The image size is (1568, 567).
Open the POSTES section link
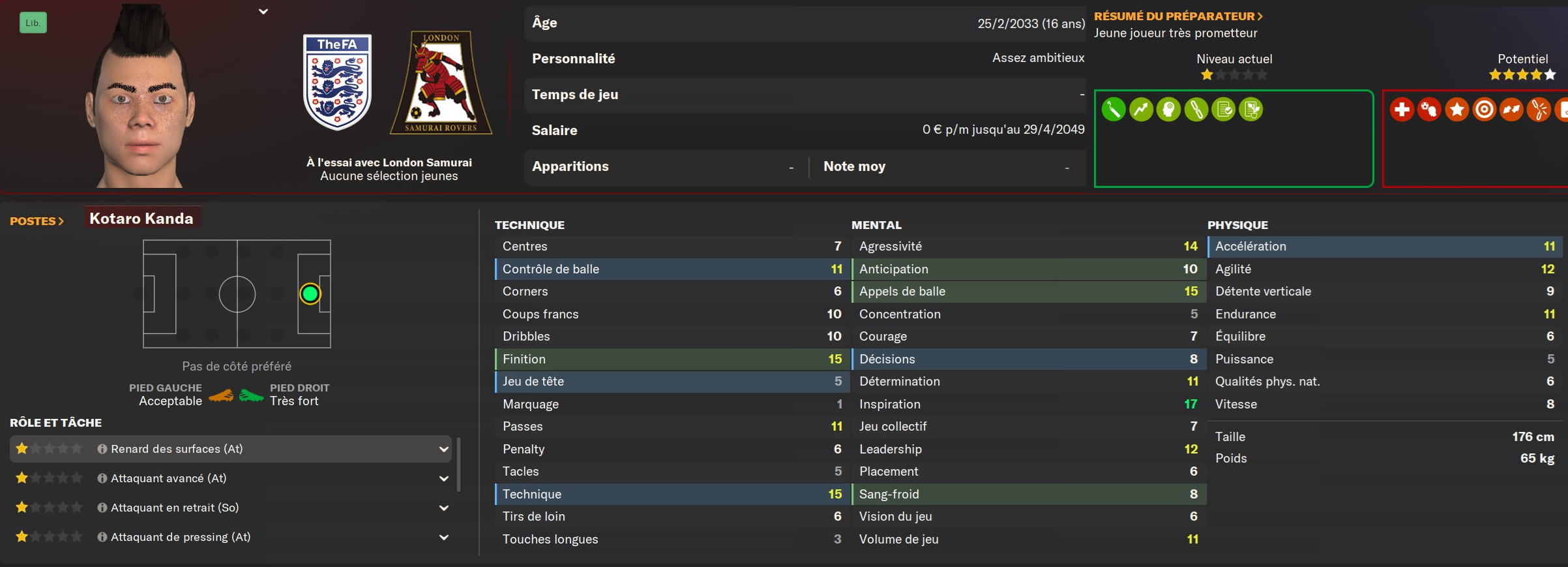click(x=37, y=221)
